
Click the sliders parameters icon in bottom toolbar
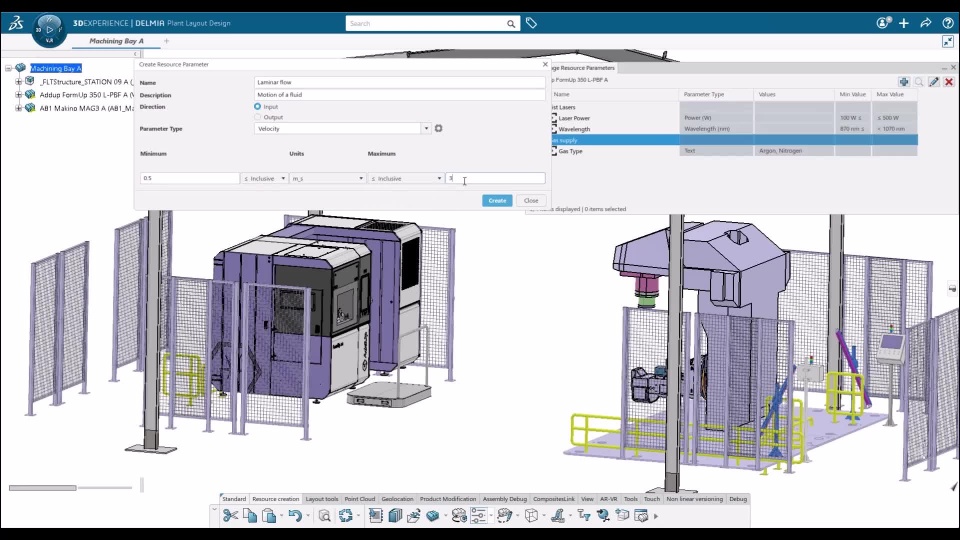click(479, 516)
